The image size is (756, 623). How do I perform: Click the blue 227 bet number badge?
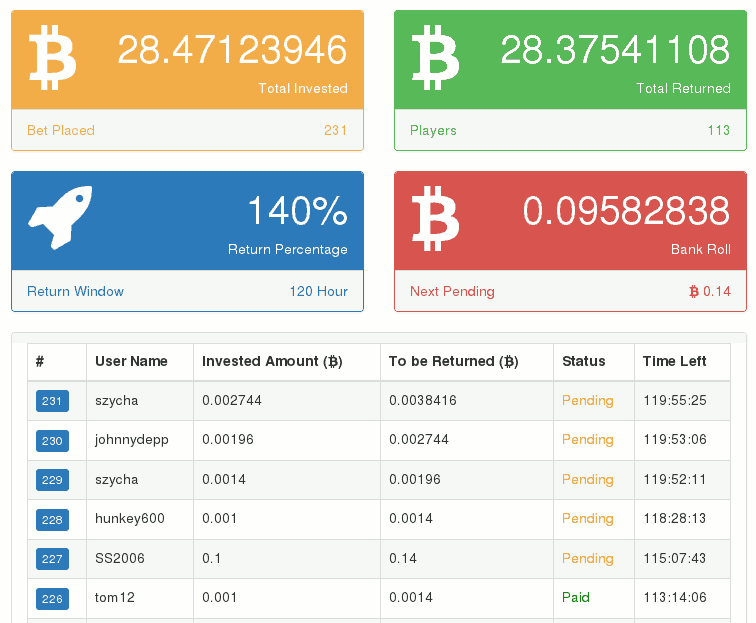click(x=52, y=559)
